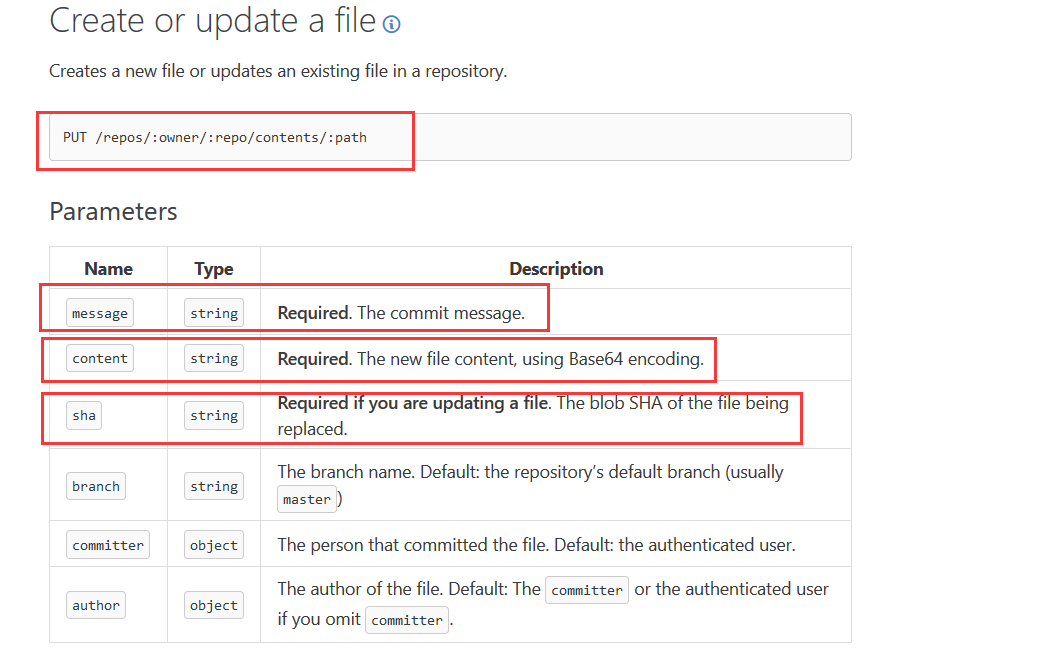Click the info icon beside the page title
This screenshot has height=649, width=1042.
tap(391, 25)
